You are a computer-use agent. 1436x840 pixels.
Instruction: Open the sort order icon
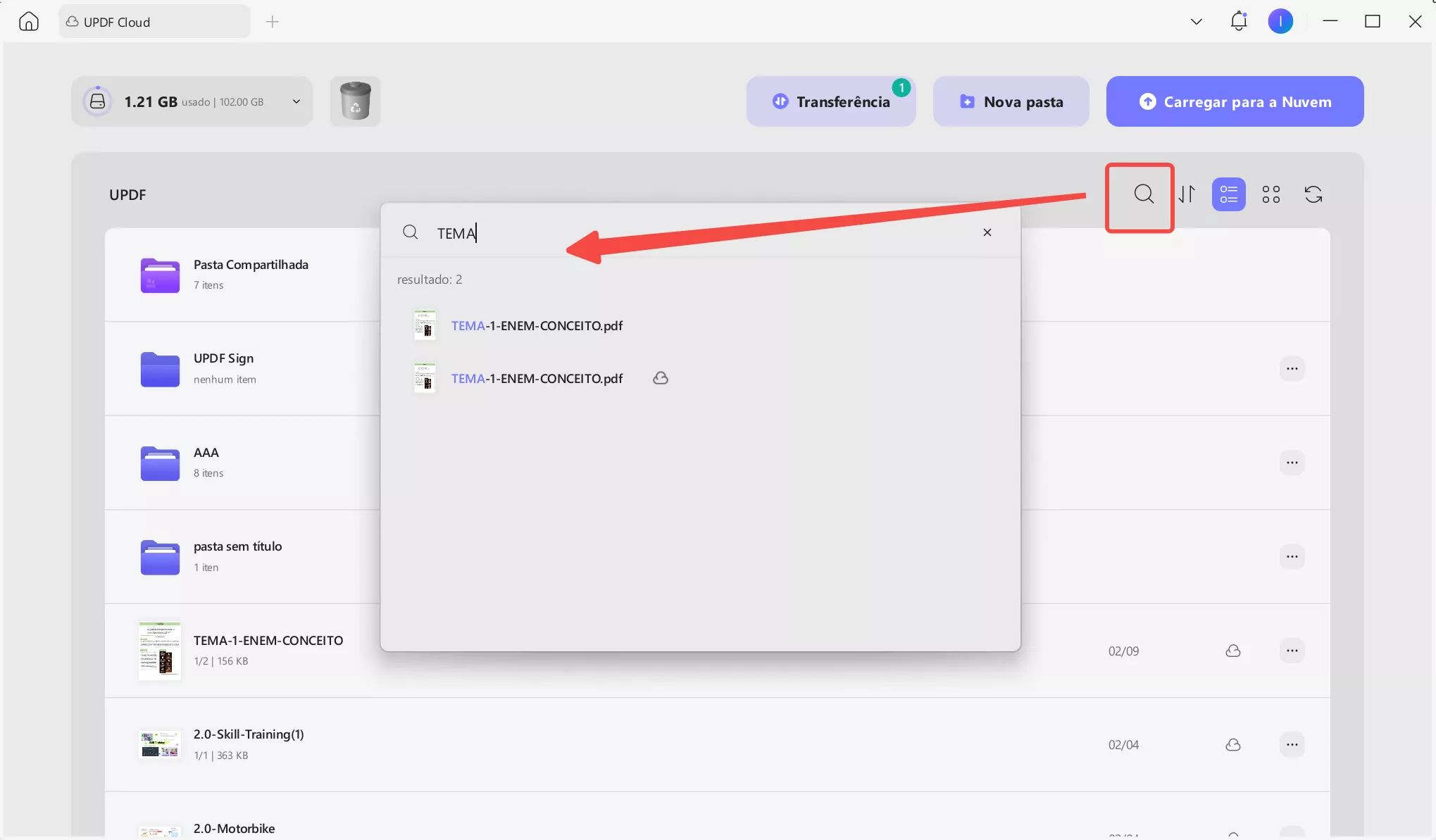point(1187,194)
